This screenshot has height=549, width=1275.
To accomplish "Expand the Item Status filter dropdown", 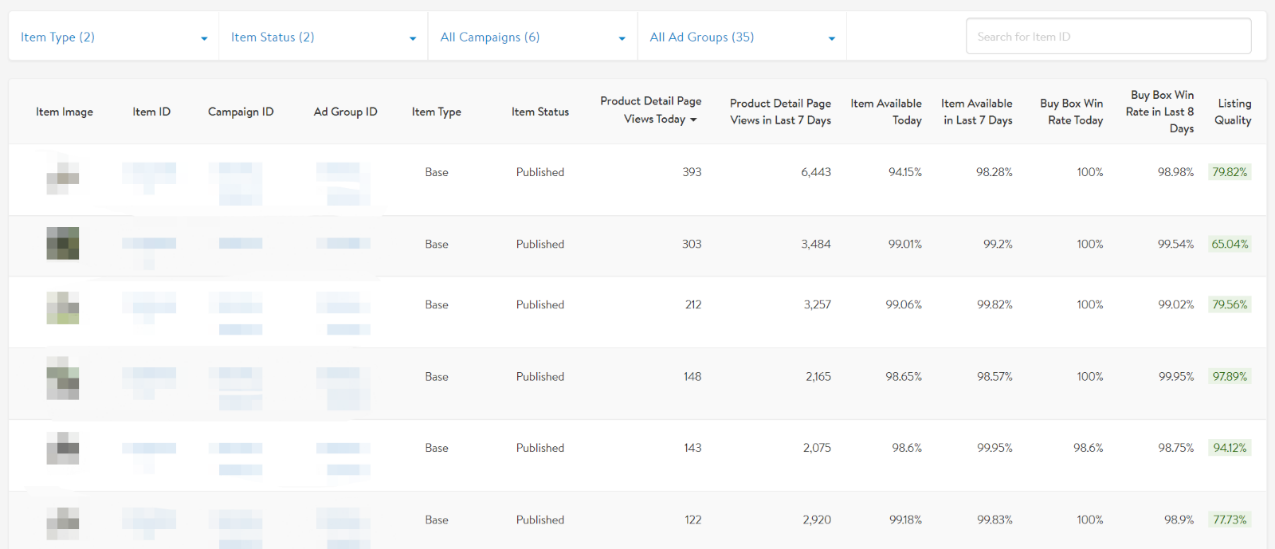I will 323,37.
